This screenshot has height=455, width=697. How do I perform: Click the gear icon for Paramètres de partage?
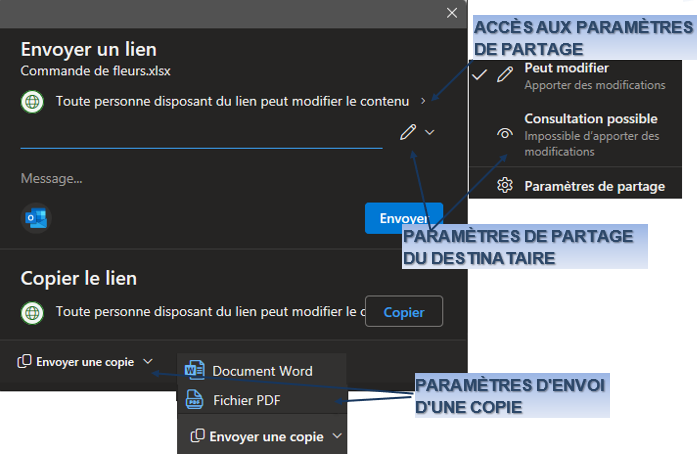[505, 185]
